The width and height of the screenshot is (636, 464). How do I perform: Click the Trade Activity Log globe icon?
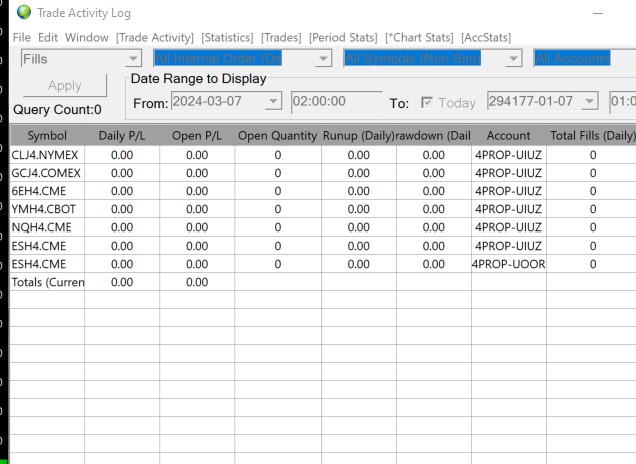[x=24, y=12]
